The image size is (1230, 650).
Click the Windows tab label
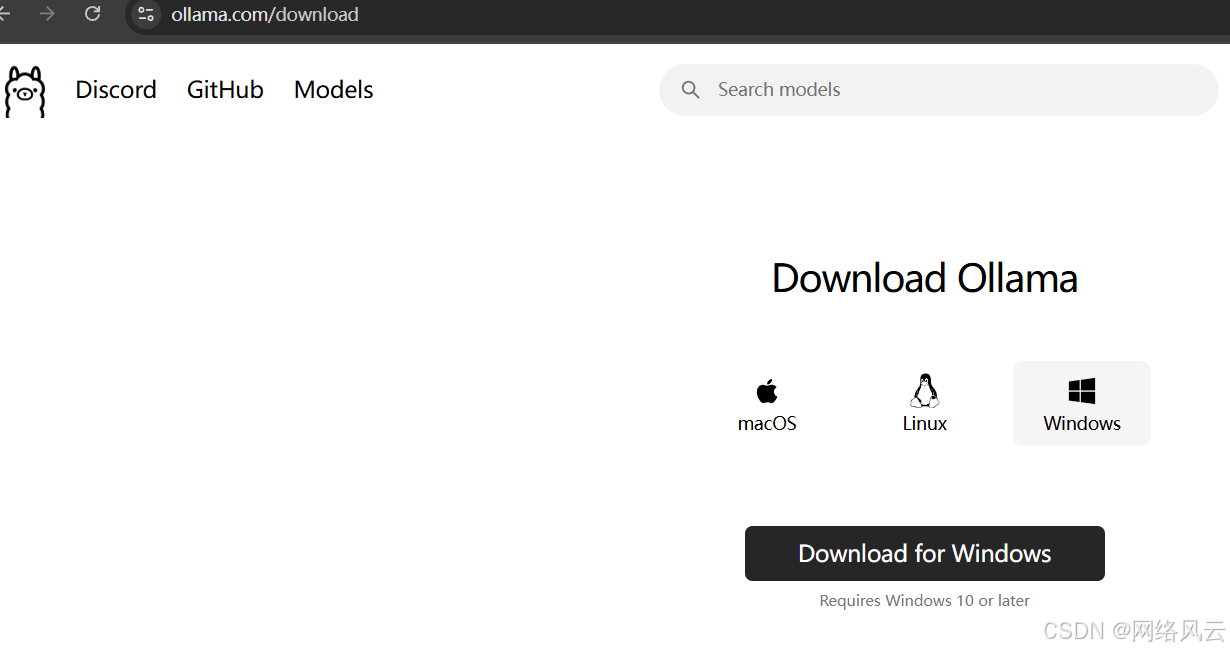[1082, 423]
